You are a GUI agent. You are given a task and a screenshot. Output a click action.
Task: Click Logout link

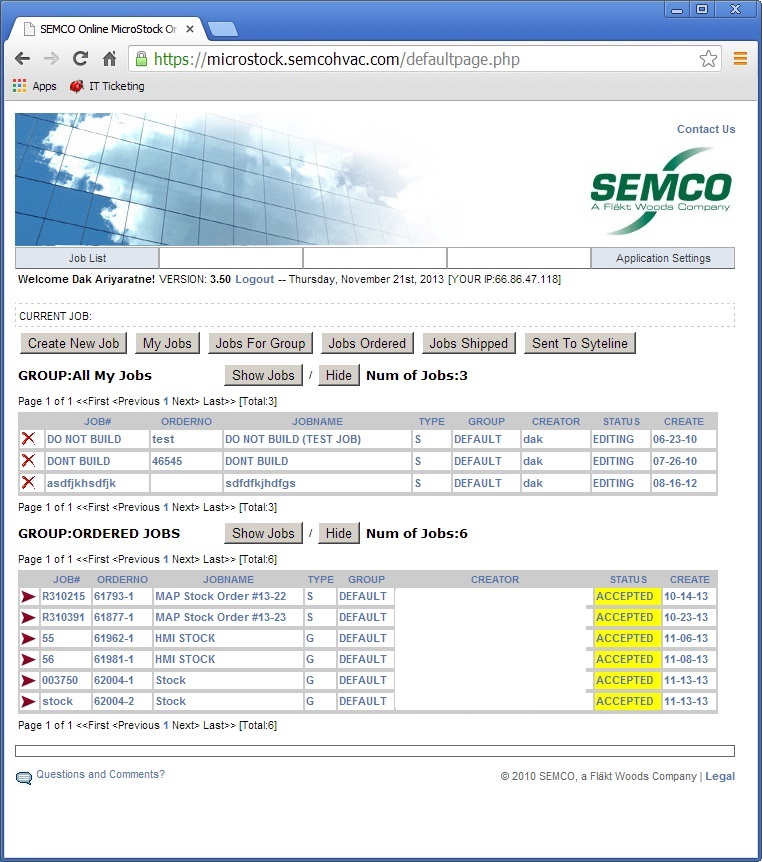254,279
